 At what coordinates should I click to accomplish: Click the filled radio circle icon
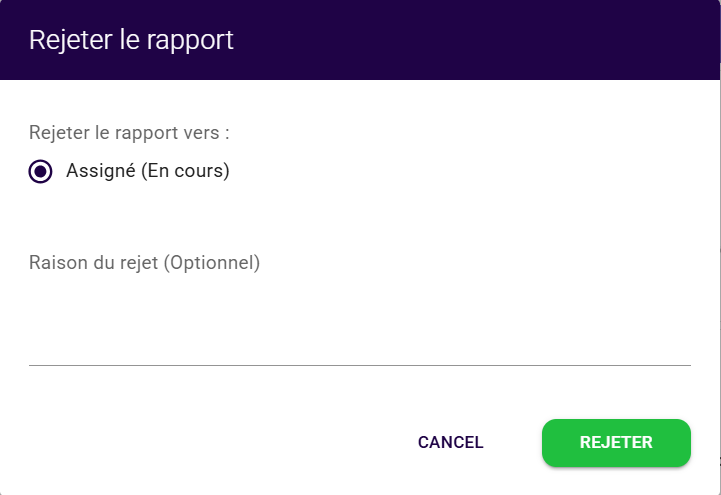(41, 171)
